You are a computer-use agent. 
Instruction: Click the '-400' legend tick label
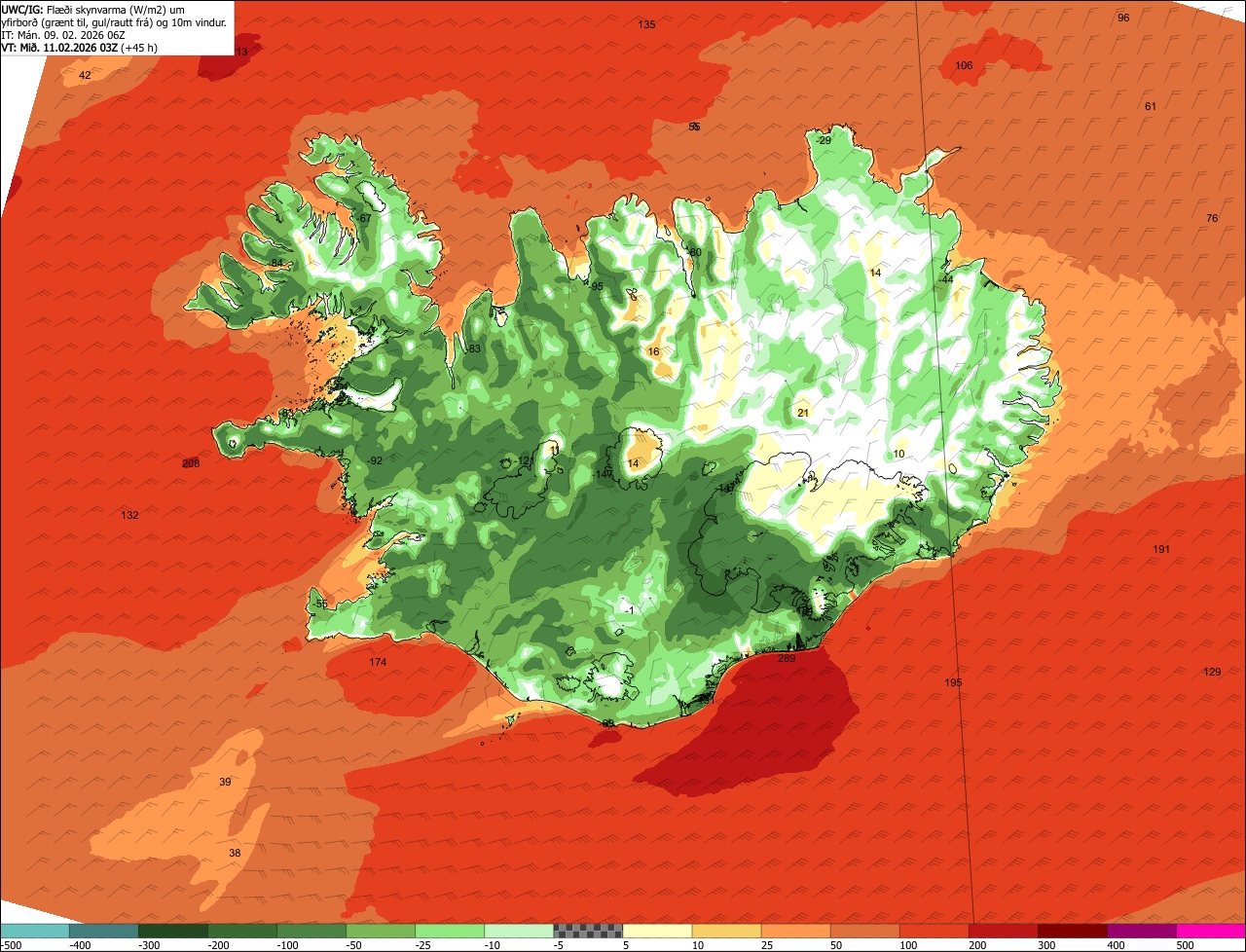point(80,944)
